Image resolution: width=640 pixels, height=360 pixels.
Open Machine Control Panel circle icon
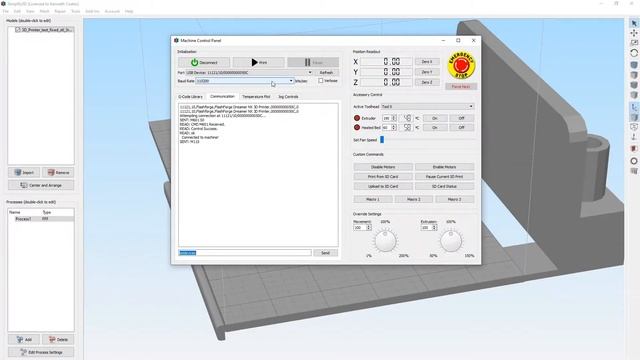tap(634, 161)
